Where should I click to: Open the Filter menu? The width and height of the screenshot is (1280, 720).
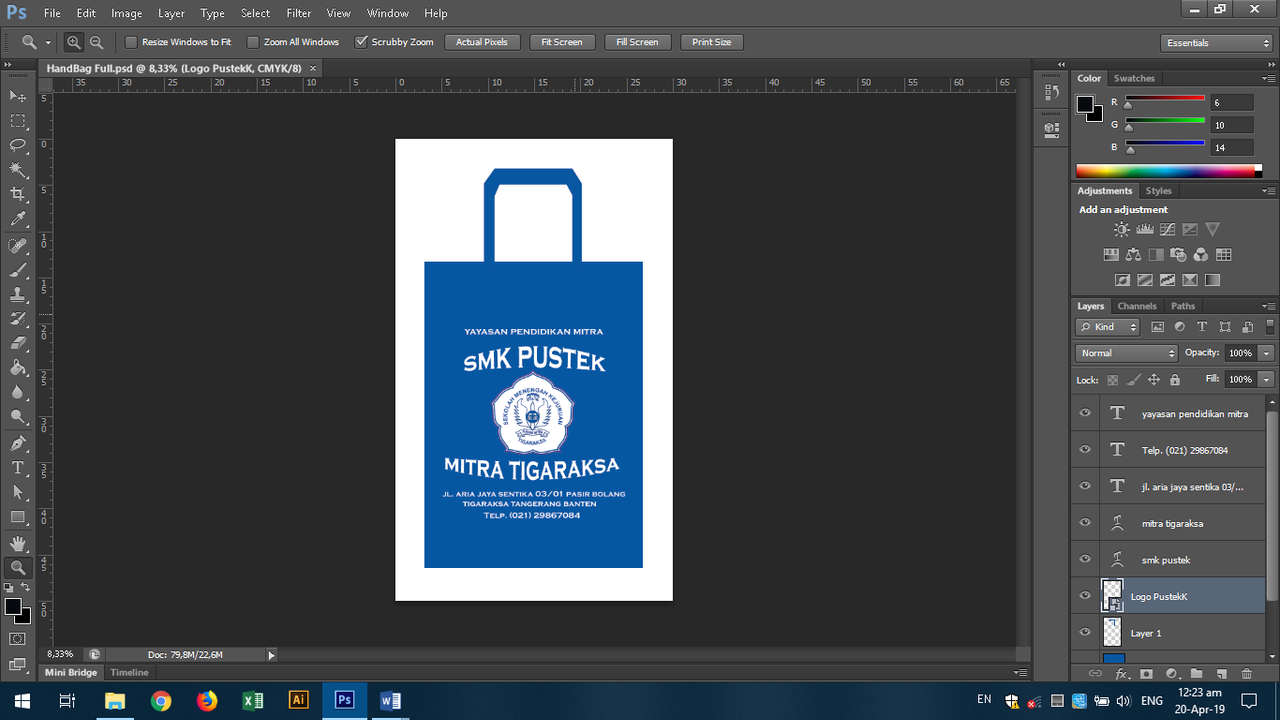[x=298, y=13]
